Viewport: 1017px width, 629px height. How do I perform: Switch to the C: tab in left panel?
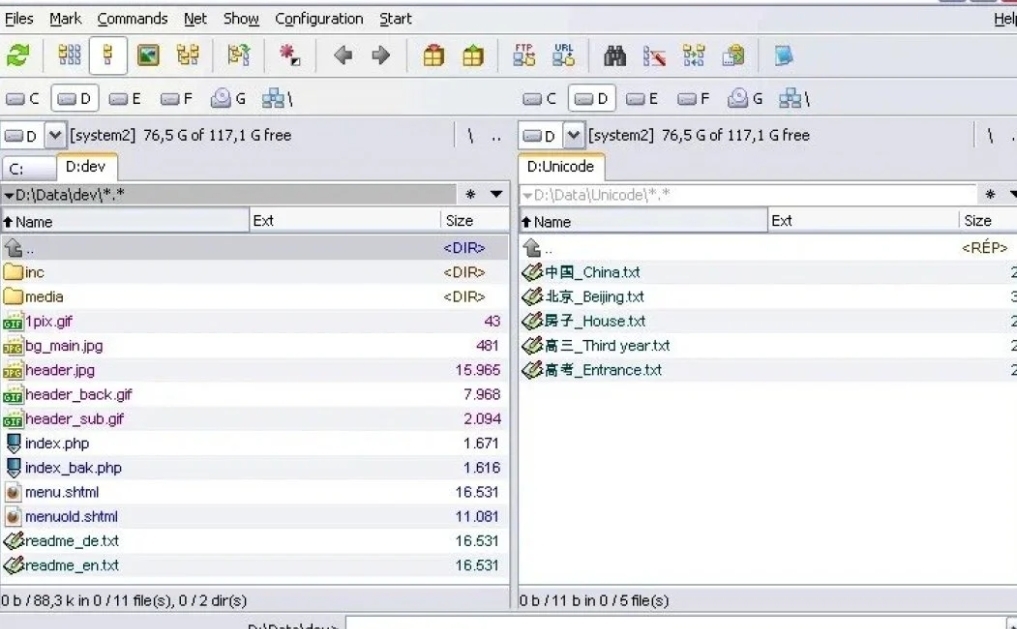[x=29, y=169]
